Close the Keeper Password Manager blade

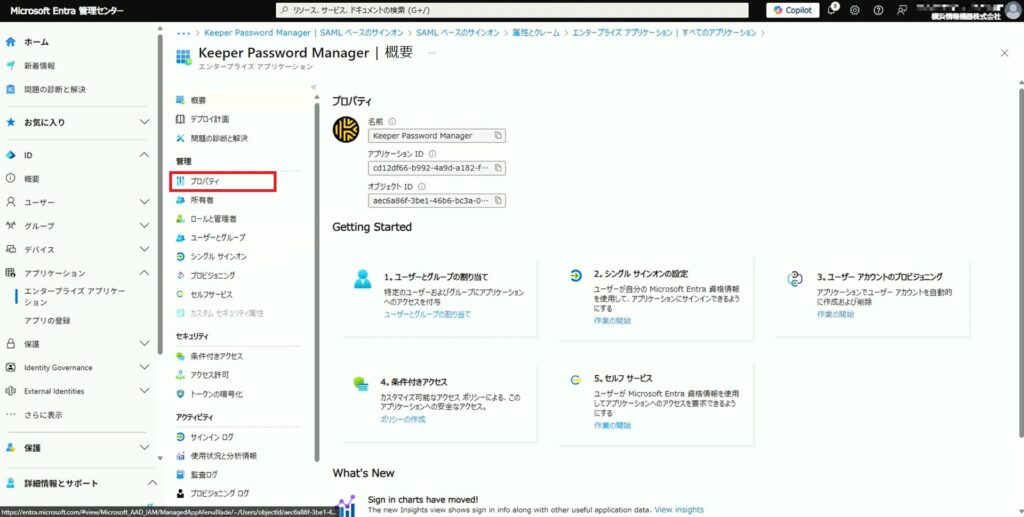1004,53
